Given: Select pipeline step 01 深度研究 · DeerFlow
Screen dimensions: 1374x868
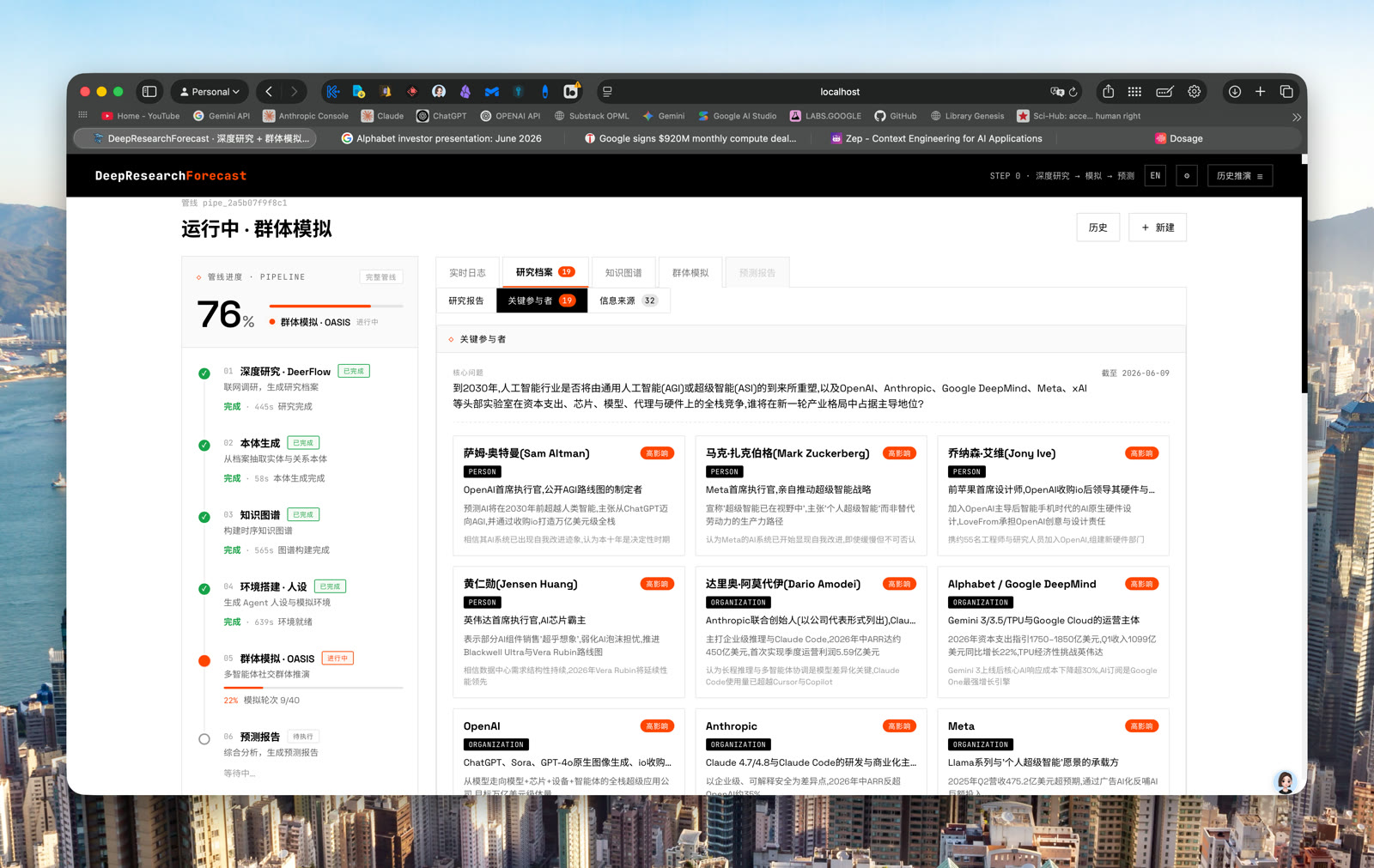Looking at the screenshot, I should pos(300,388).
